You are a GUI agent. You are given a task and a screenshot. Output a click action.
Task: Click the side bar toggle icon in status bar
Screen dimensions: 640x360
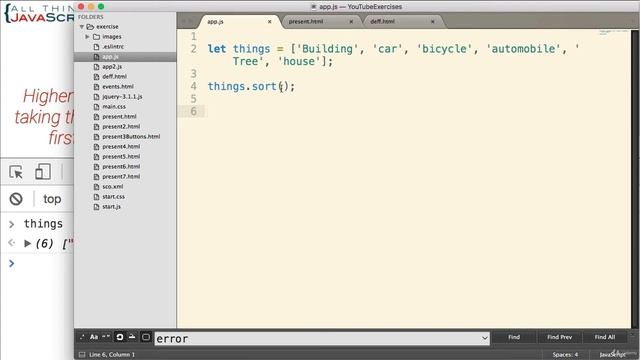pos(82,354)
